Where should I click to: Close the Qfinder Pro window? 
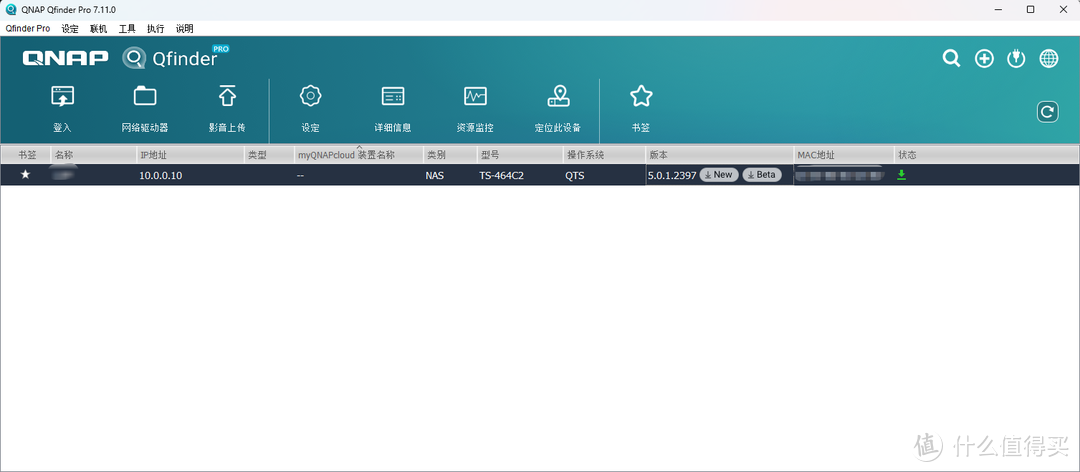(1062, 9)
